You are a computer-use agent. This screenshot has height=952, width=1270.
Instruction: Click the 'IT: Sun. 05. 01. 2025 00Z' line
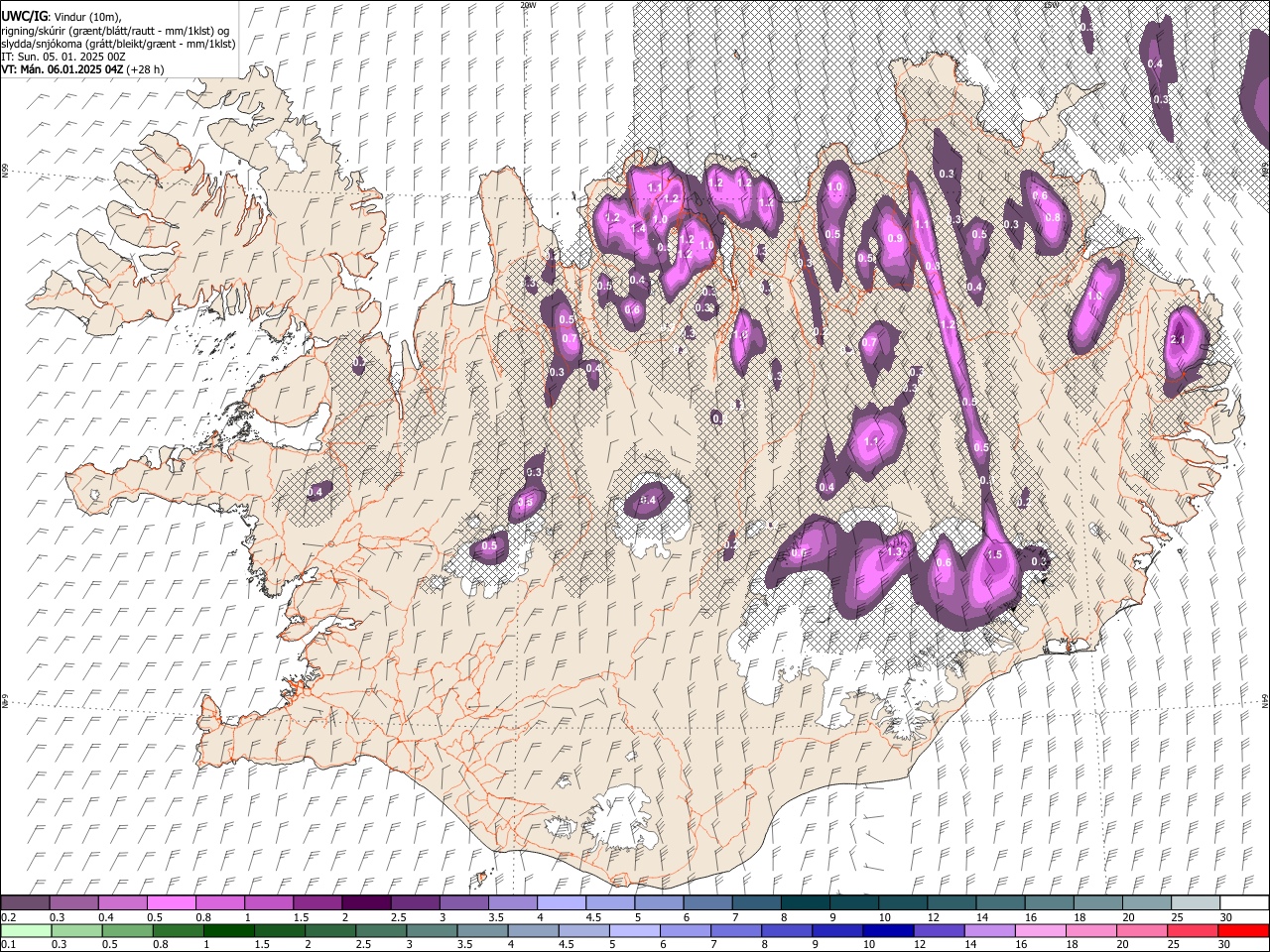[x=63, y=57]
